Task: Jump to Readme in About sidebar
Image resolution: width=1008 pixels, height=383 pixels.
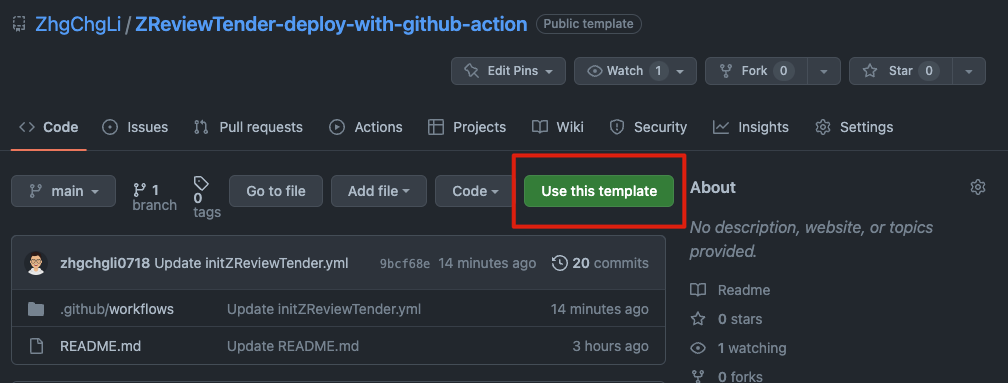Action: [730, 290]
